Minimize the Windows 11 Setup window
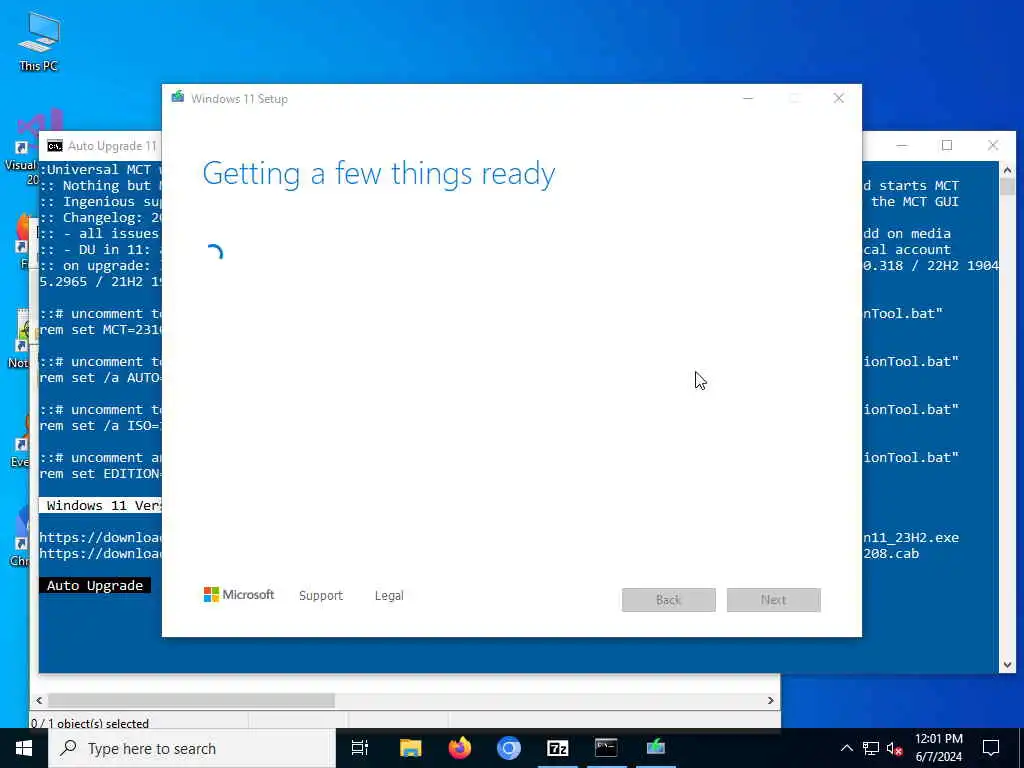This screenshot has height=768, width=1024. 748,99
